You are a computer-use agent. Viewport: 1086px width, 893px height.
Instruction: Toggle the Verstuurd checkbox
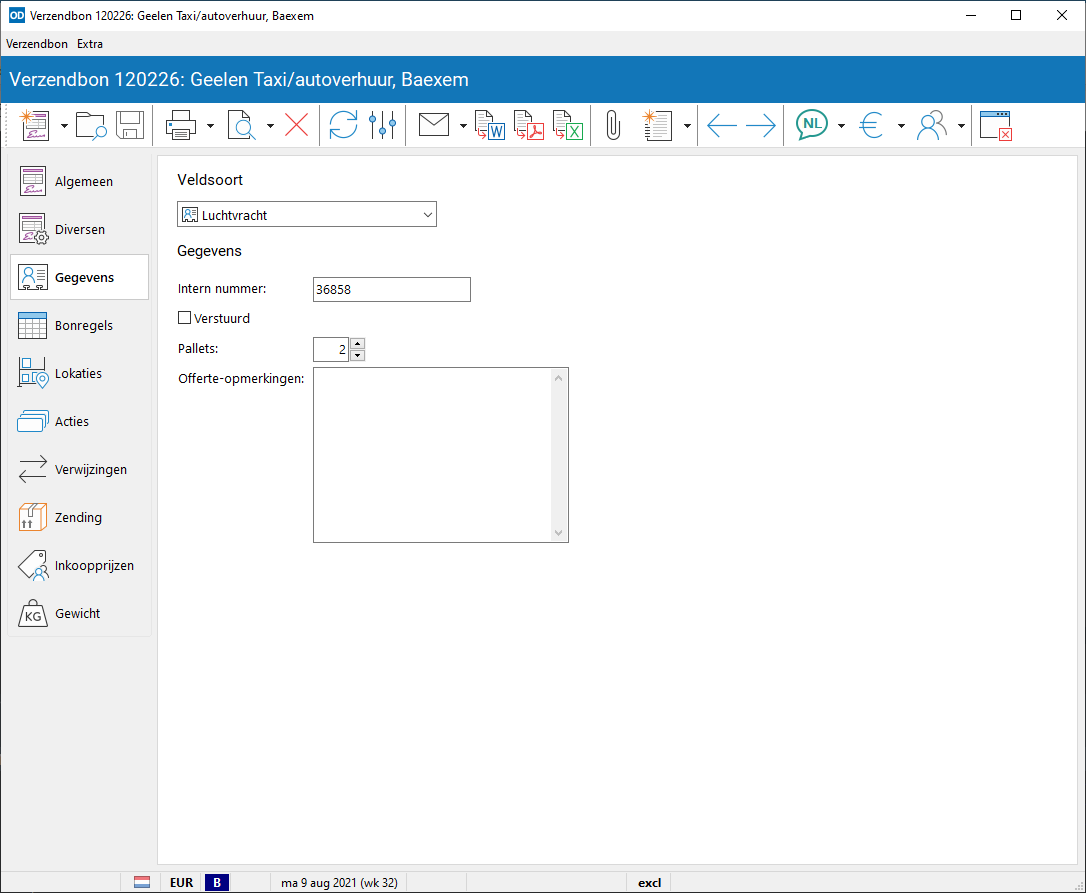184,318
